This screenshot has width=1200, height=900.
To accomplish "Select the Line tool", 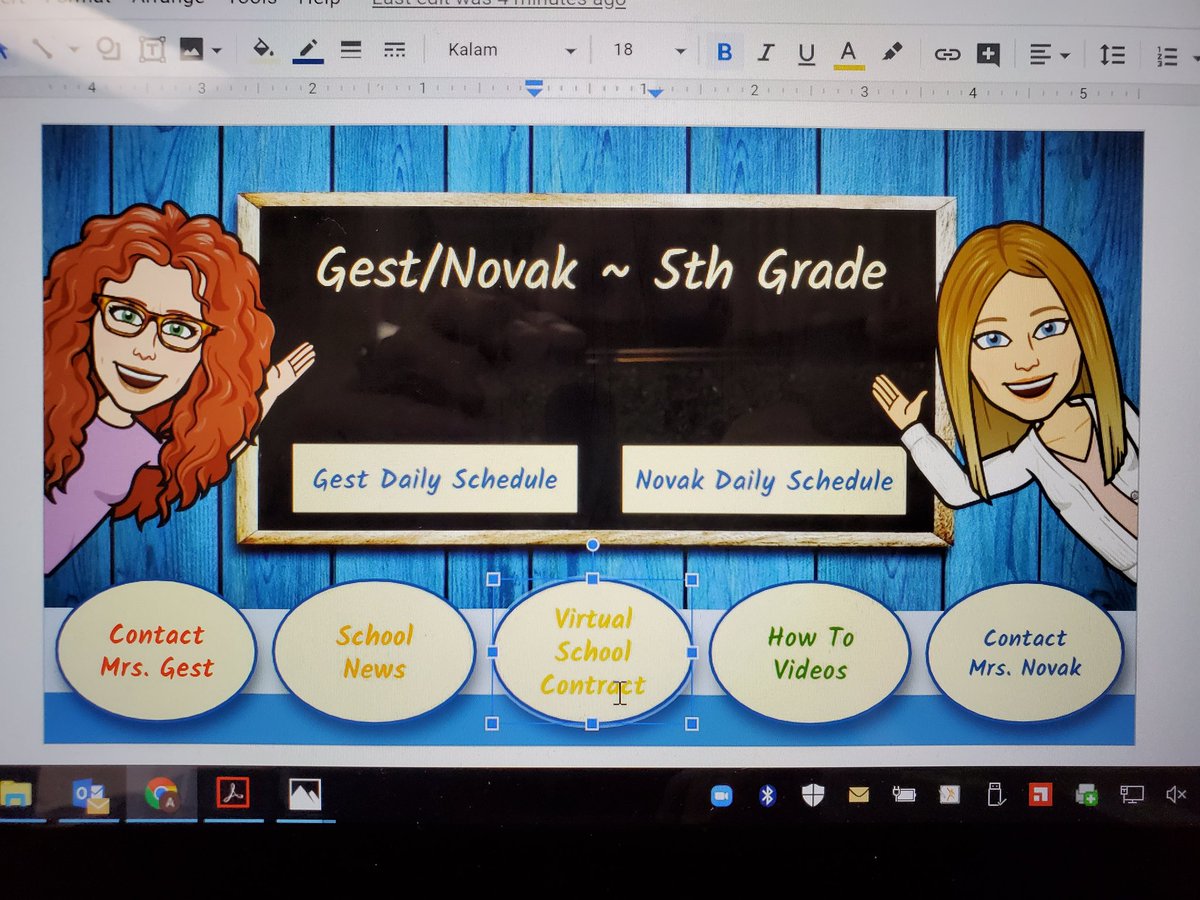I will tap(40, 47).
